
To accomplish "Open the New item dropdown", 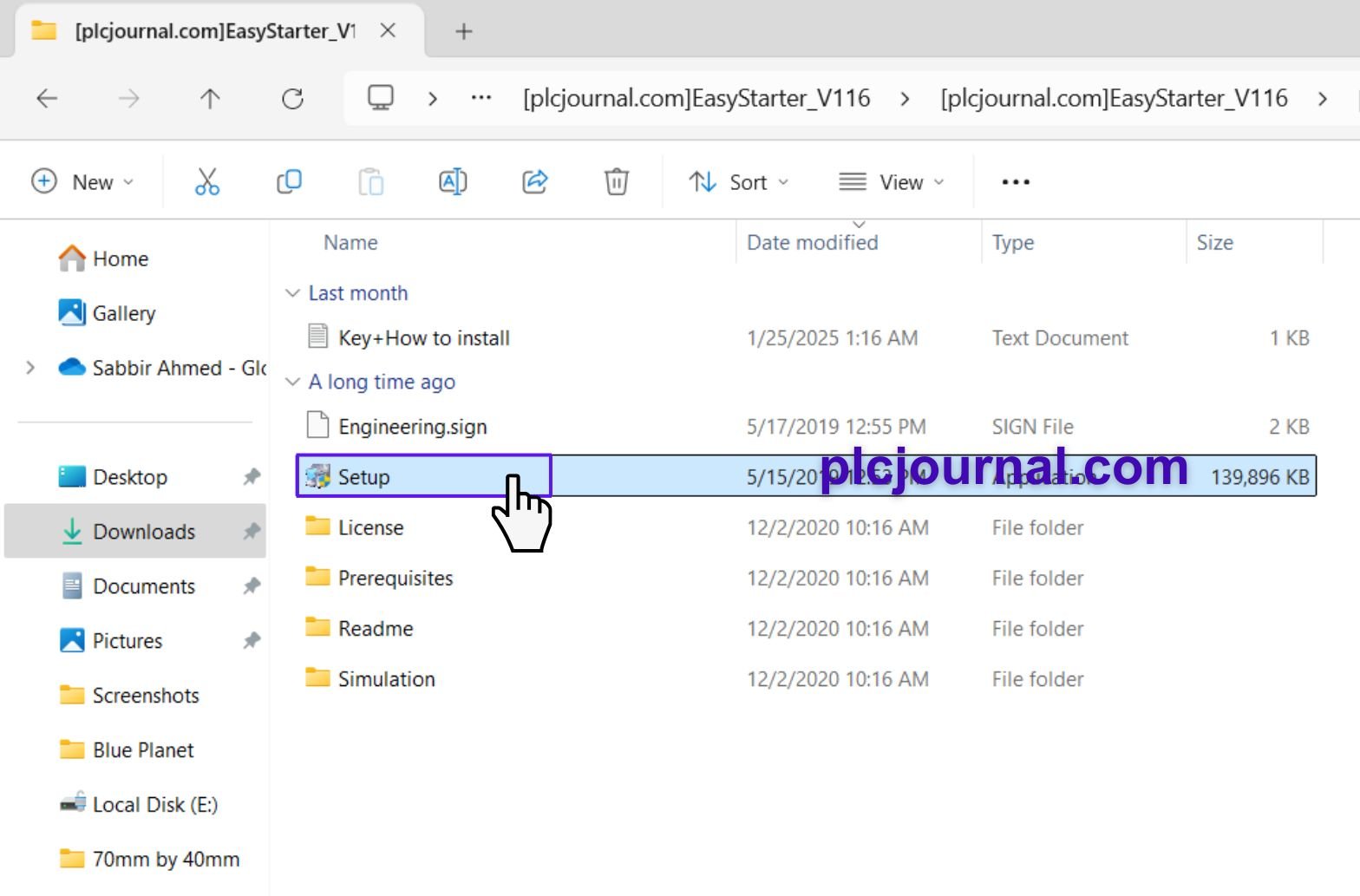I will tap(83, 182).
